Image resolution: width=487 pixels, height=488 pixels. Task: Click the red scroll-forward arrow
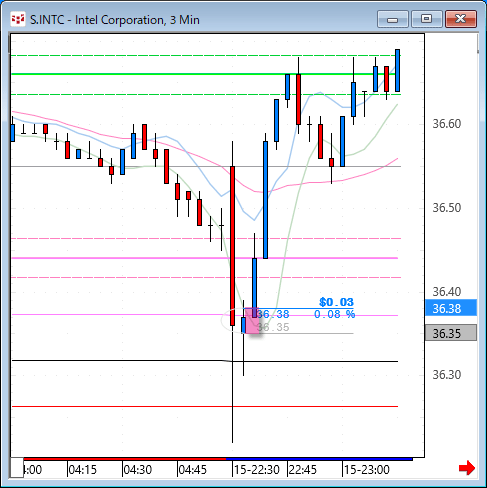[x=467, y=468]
